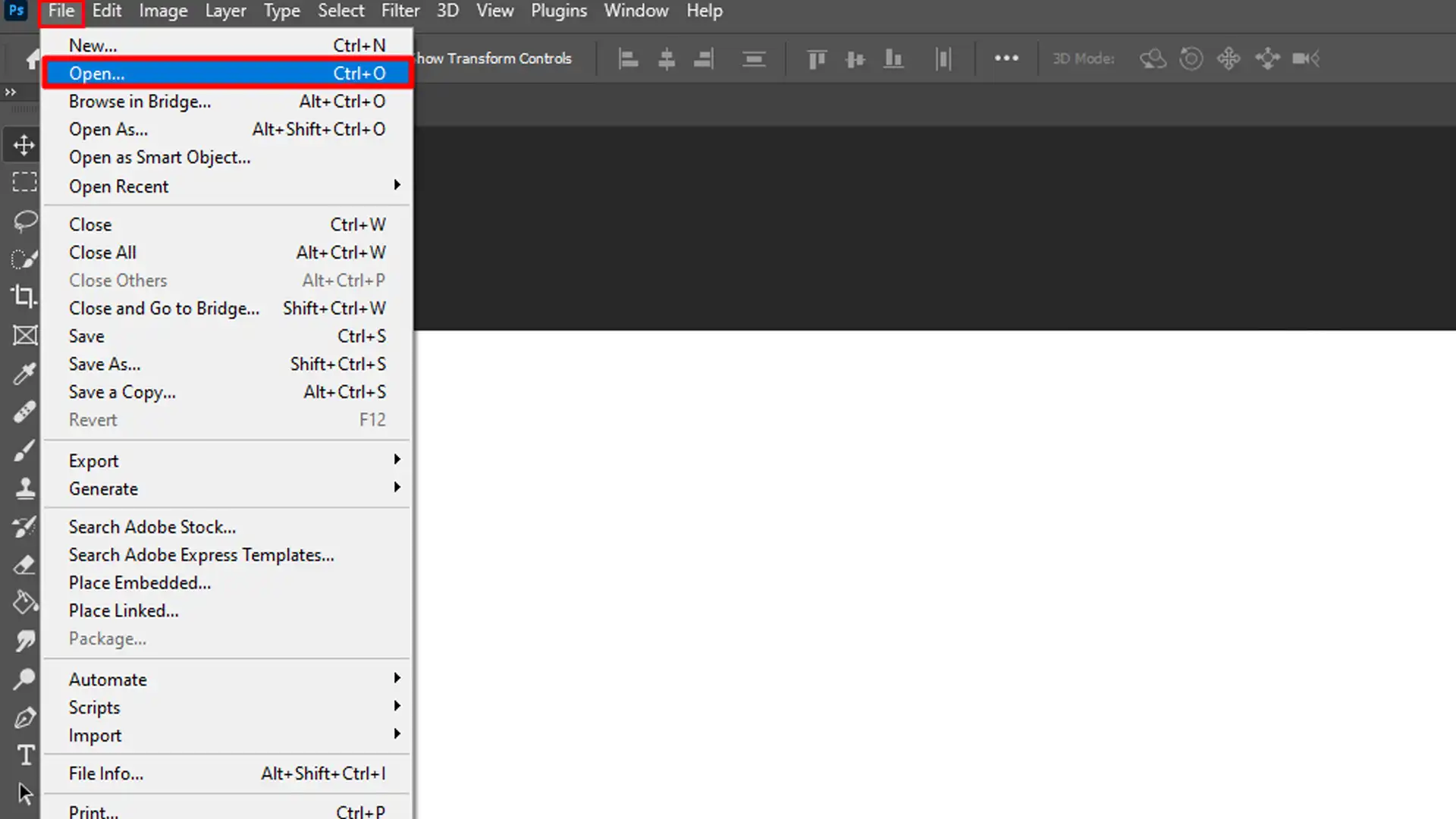Open the Layer menu

click(225, 11)
